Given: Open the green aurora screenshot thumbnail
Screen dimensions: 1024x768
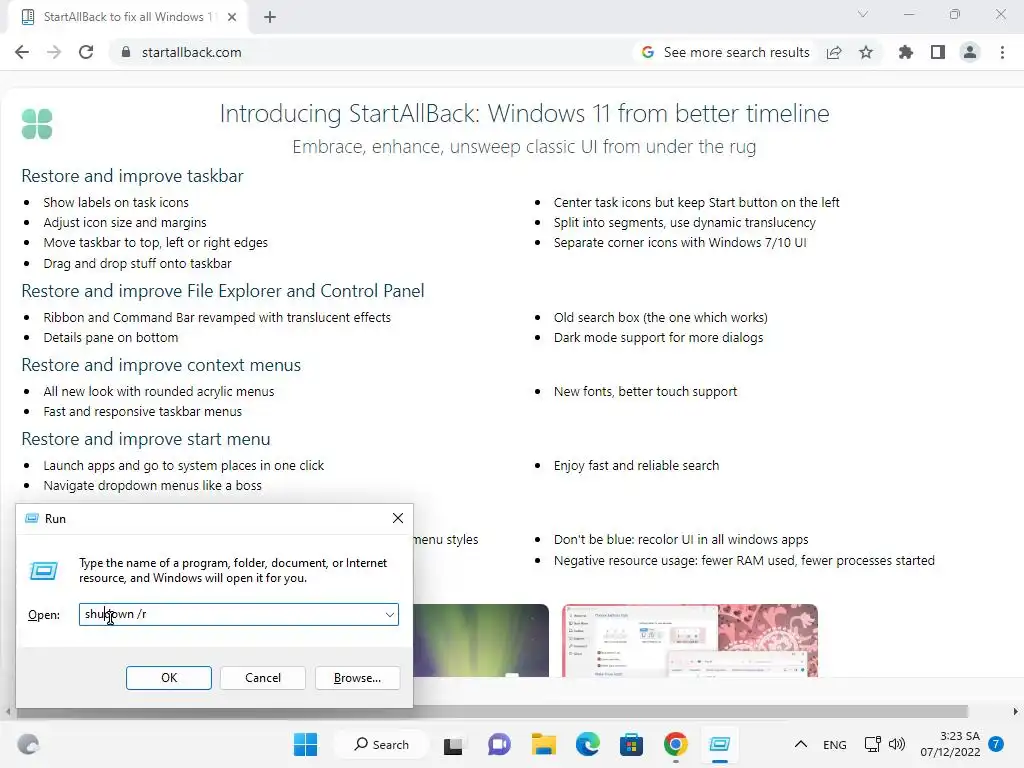Looking at the screenshot, I should tap(481, 641).
